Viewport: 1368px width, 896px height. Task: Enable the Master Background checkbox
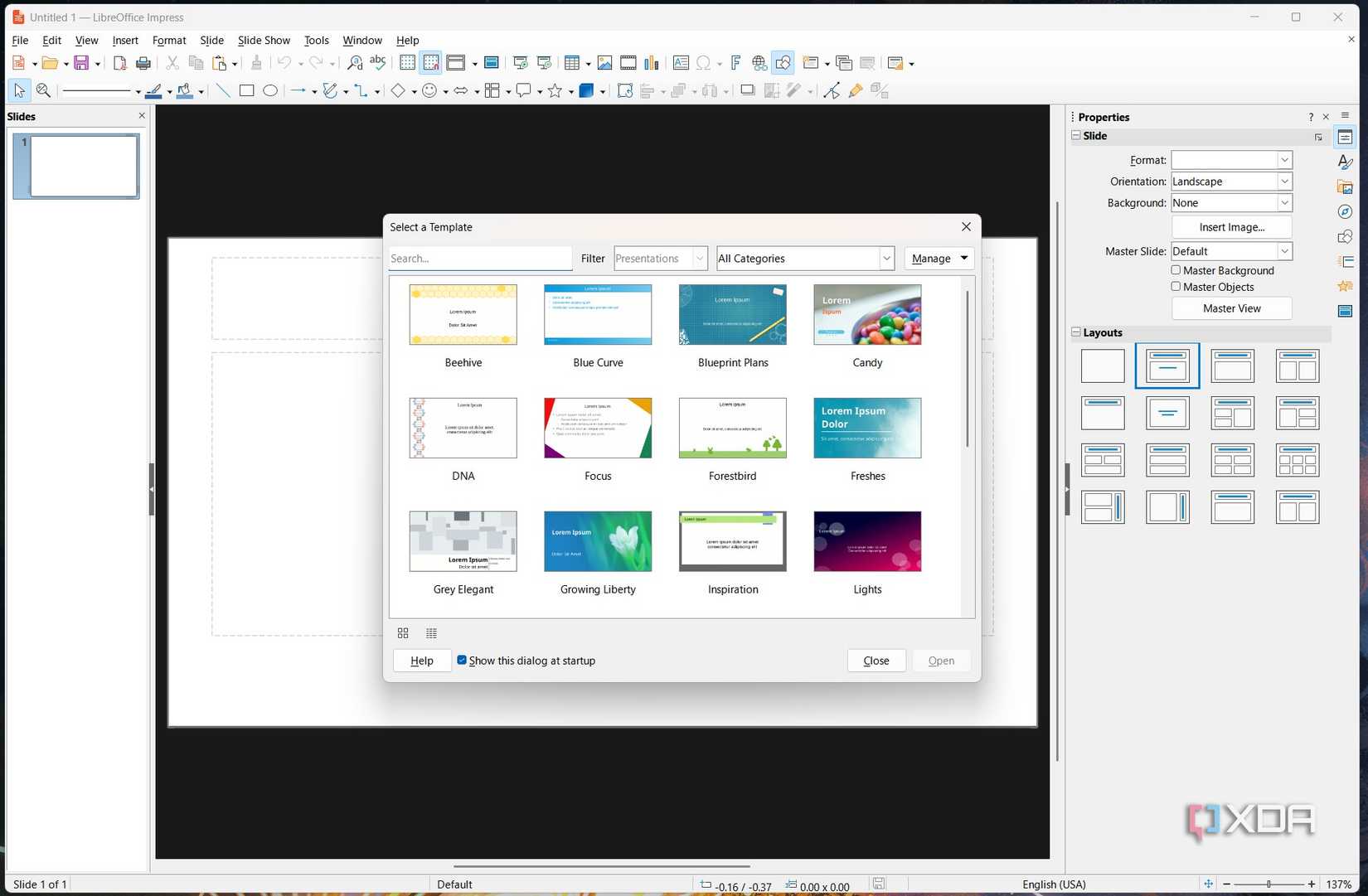(x=1176, y=270)
